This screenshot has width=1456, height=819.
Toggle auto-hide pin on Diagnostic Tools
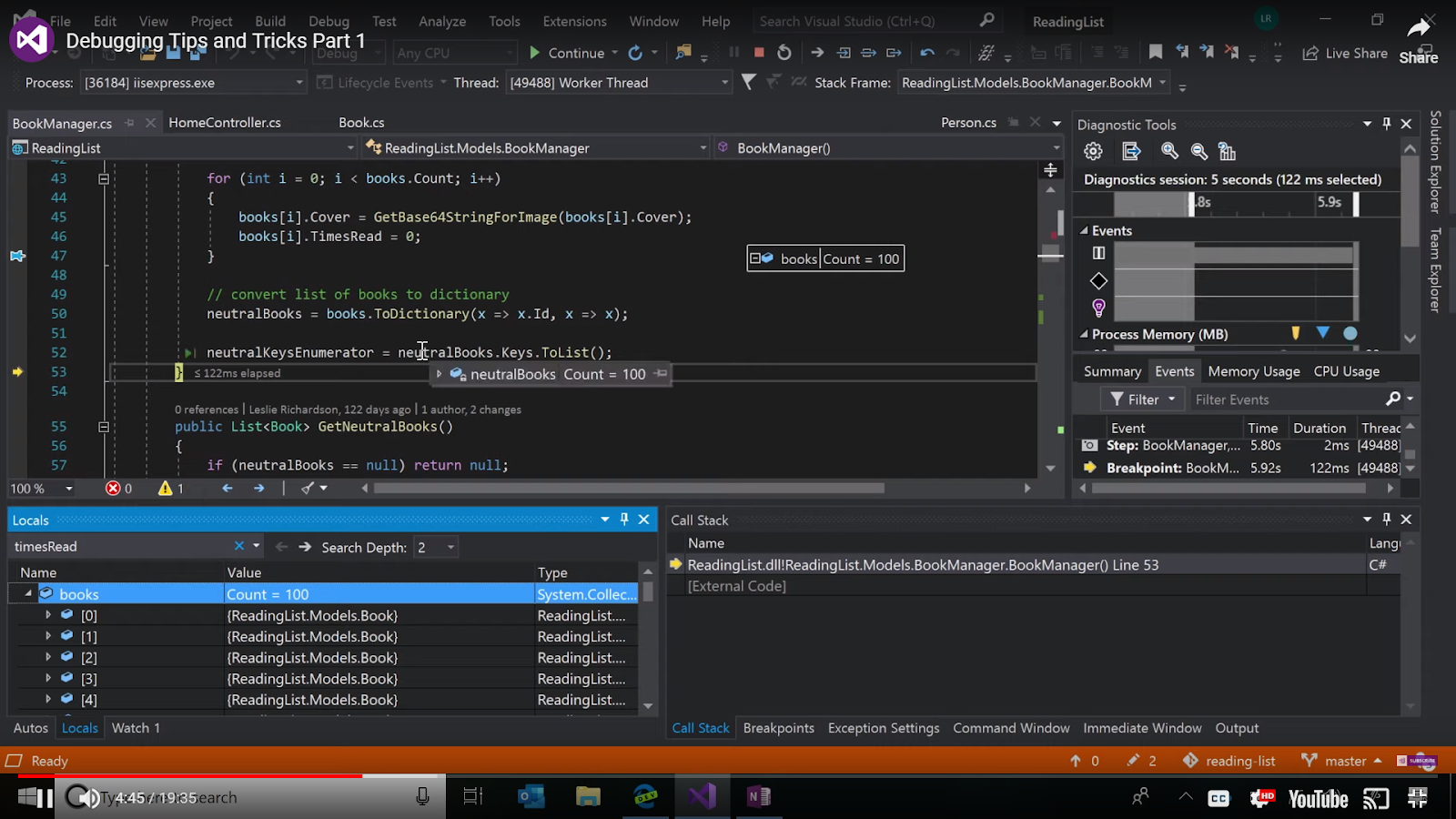click(1385, 124)
